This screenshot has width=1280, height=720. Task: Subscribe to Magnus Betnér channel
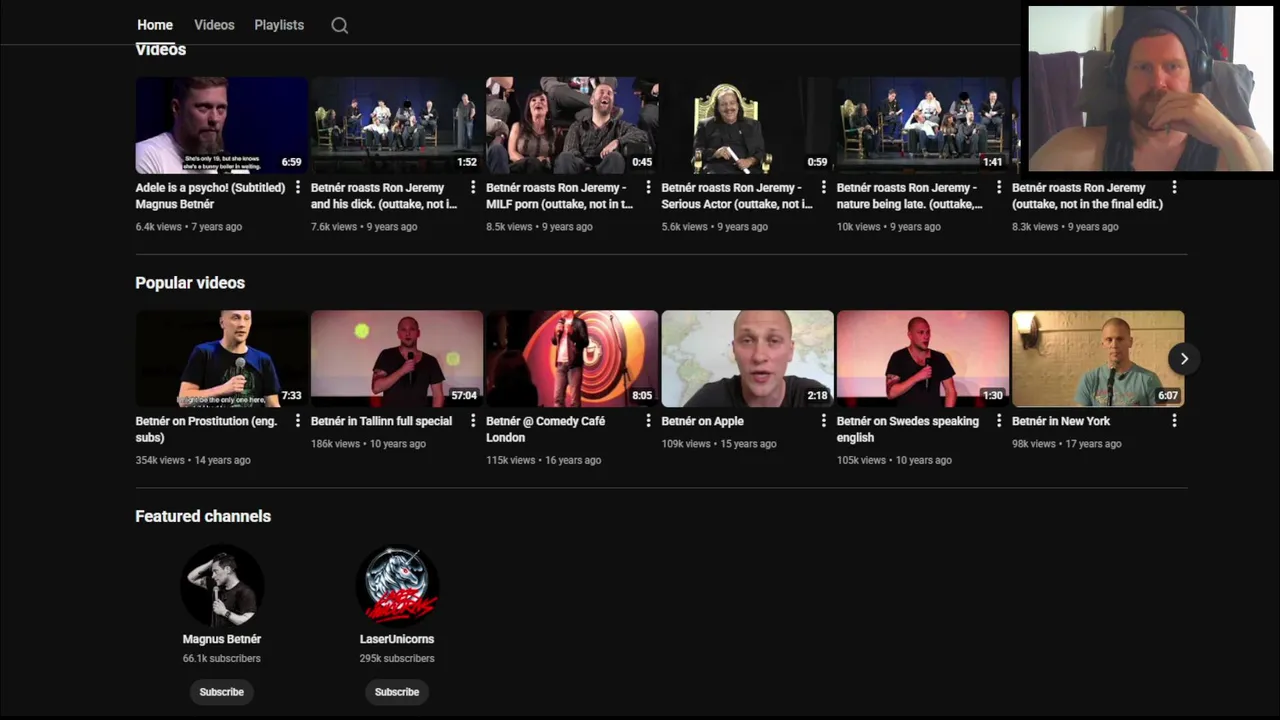(221, 692)
